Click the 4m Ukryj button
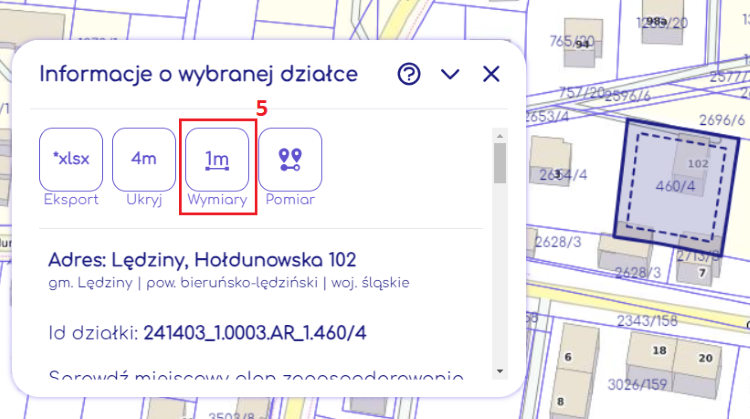 (x=144, y=159)
